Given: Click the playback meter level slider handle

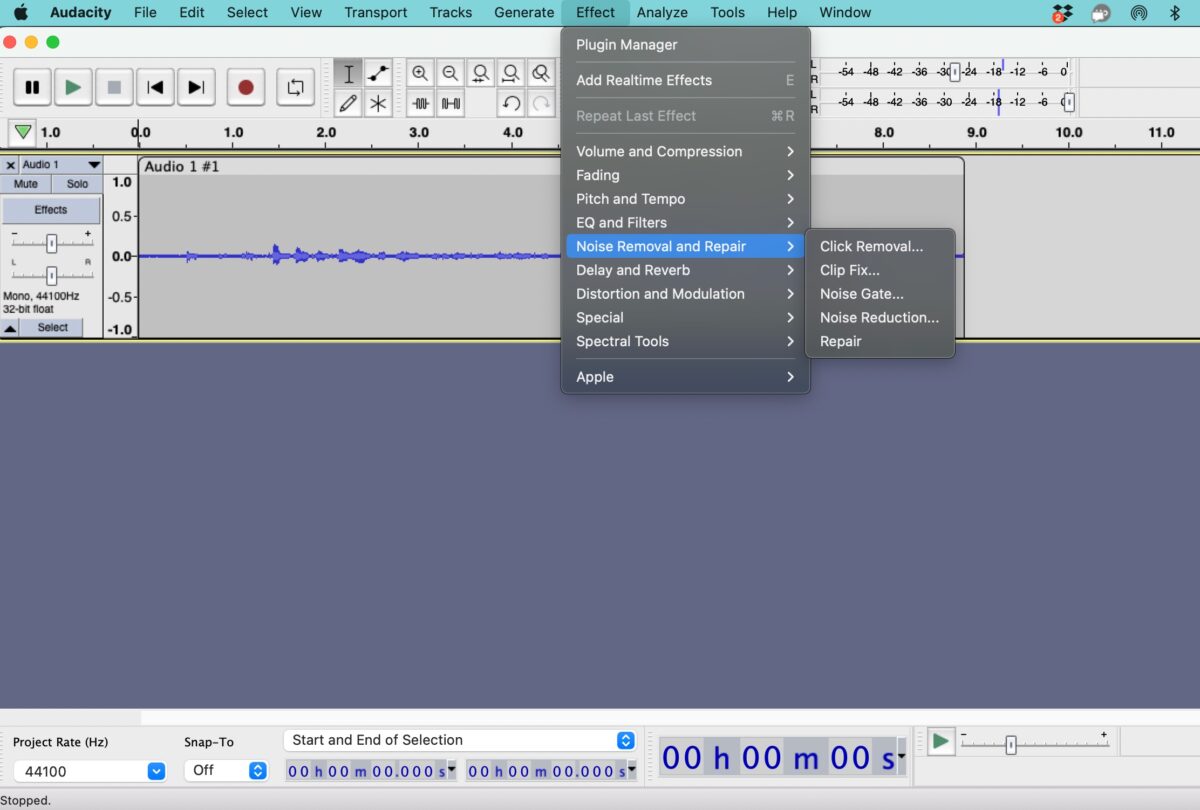Looking at the screenshot, I should pyautogui.click(x=1068, y=102).
